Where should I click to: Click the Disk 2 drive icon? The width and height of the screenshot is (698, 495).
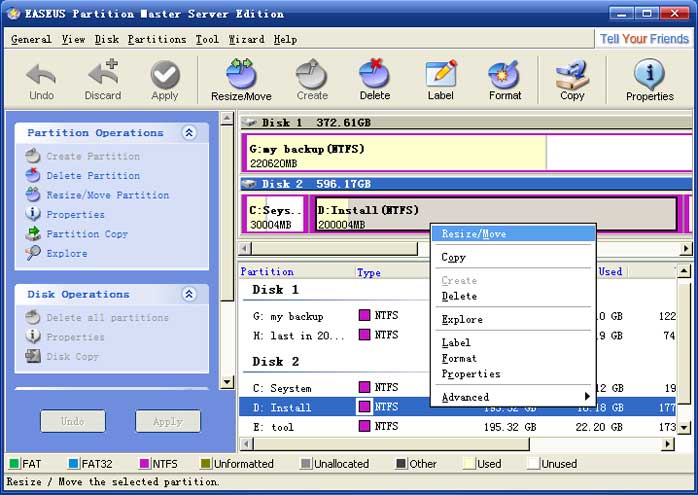click(x=249, y=184)
